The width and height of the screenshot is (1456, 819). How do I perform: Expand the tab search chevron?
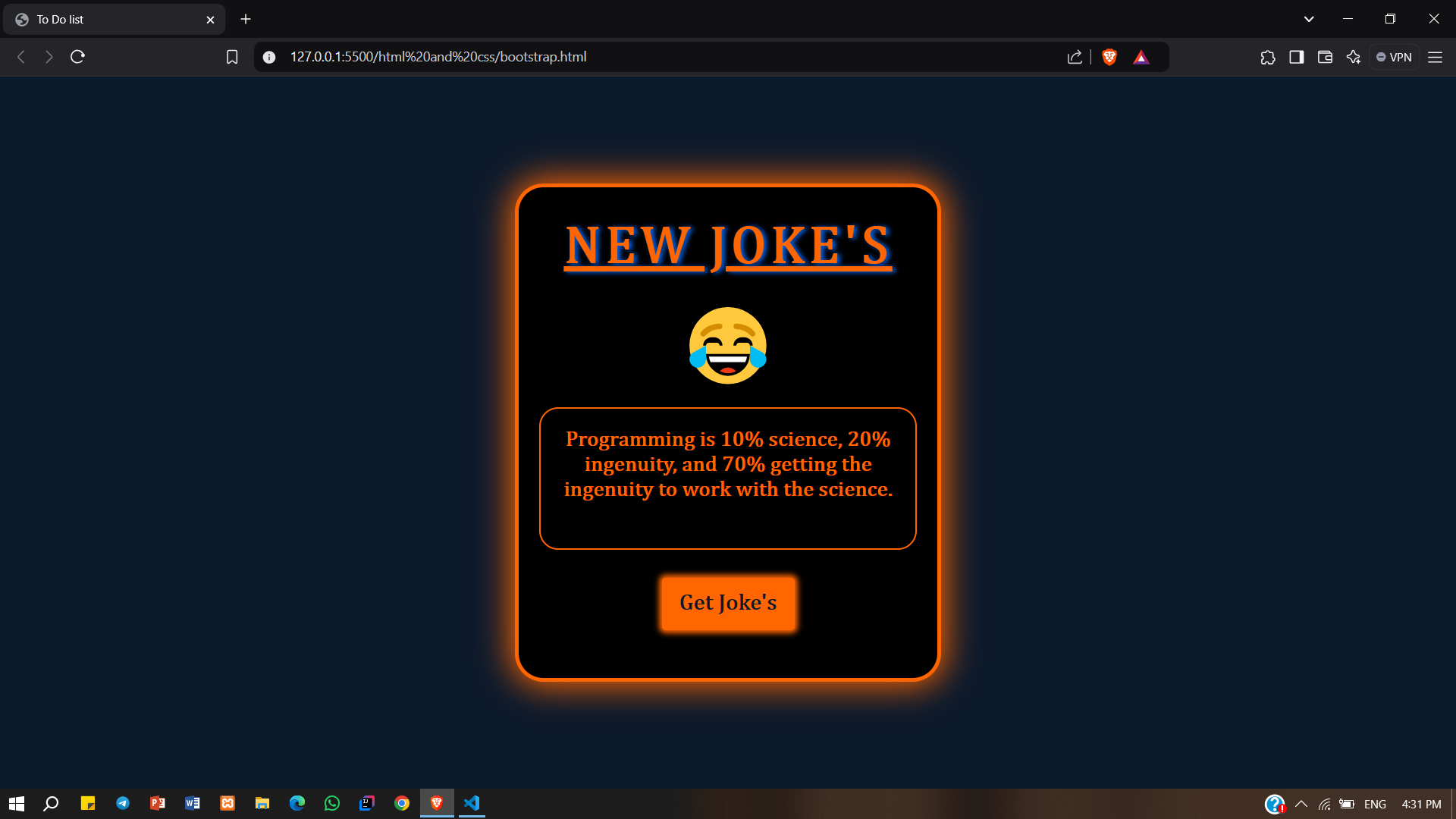[x=1309, y=19]
